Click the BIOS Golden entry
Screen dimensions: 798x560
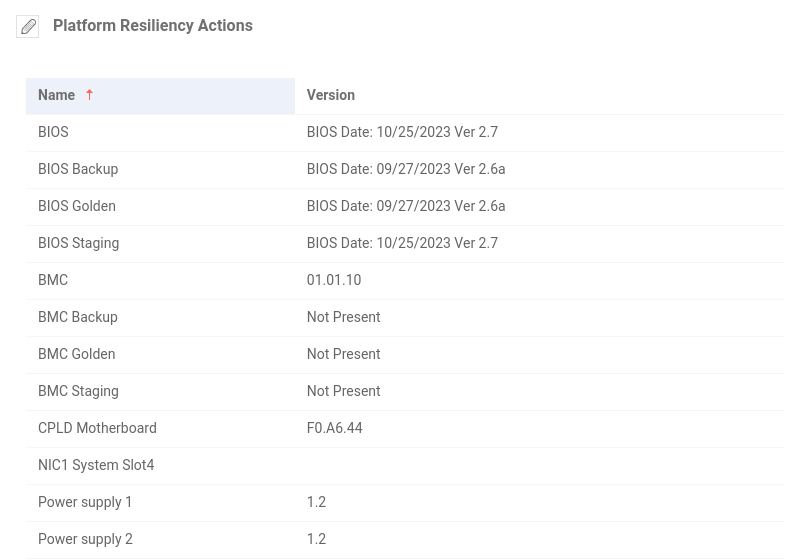[77, 206]
